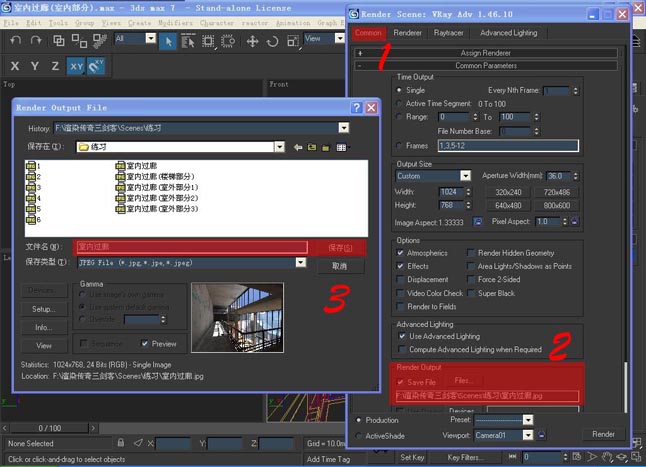The height and width of the screenshot is (467, 646).
Task: Open the Tools menu
Action: coord(58,23)
